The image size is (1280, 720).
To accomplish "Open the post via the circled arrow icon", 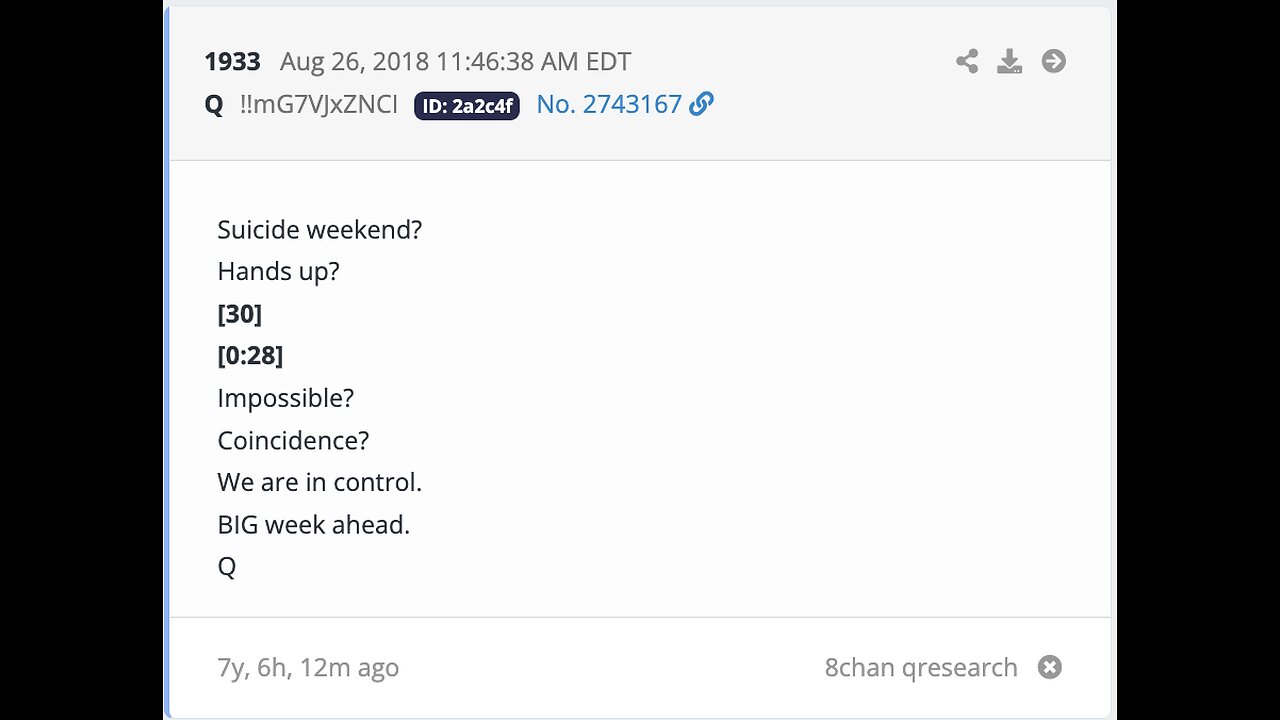I will 1053,62.
